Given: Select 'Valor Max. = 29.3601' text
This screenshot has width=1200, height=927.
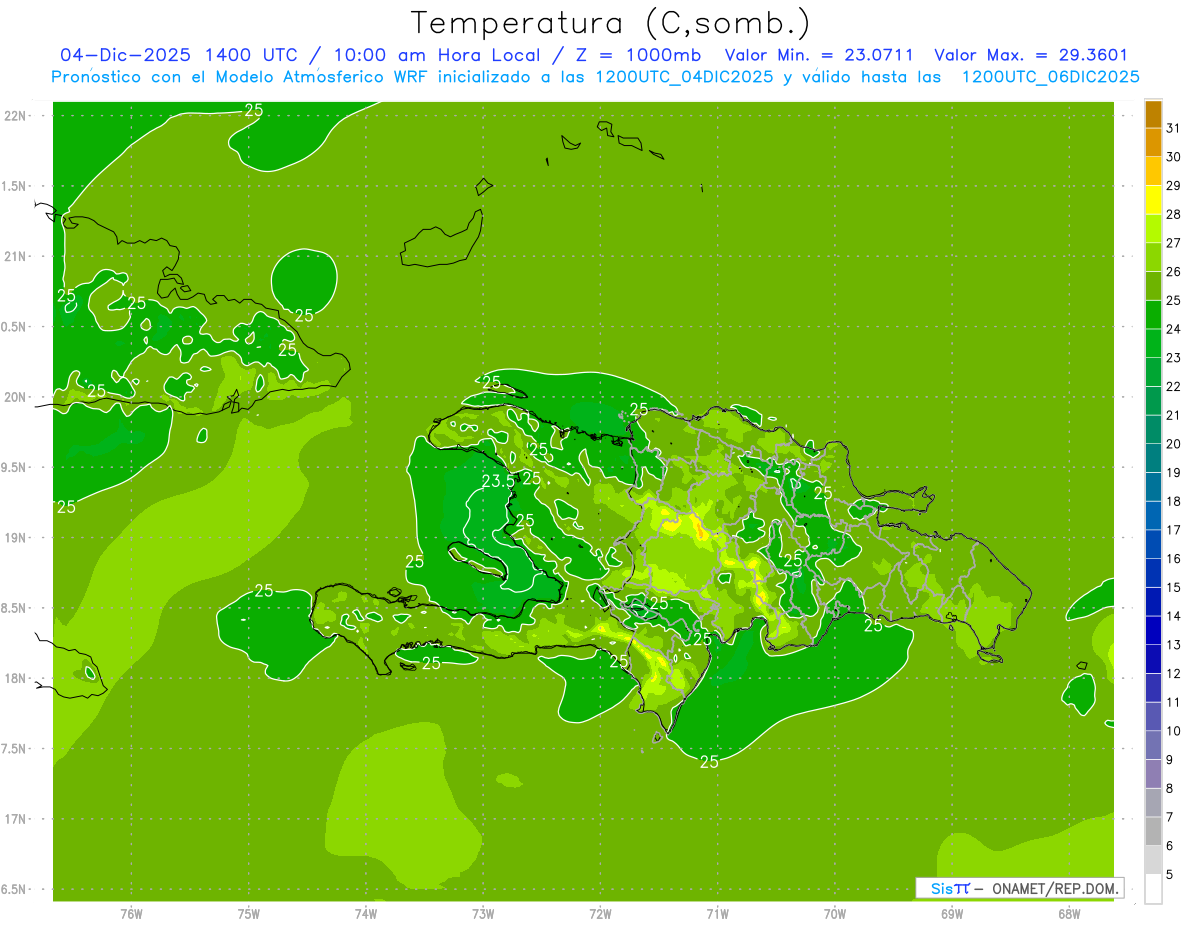Looking at the screenshot, I should 1030,55.
